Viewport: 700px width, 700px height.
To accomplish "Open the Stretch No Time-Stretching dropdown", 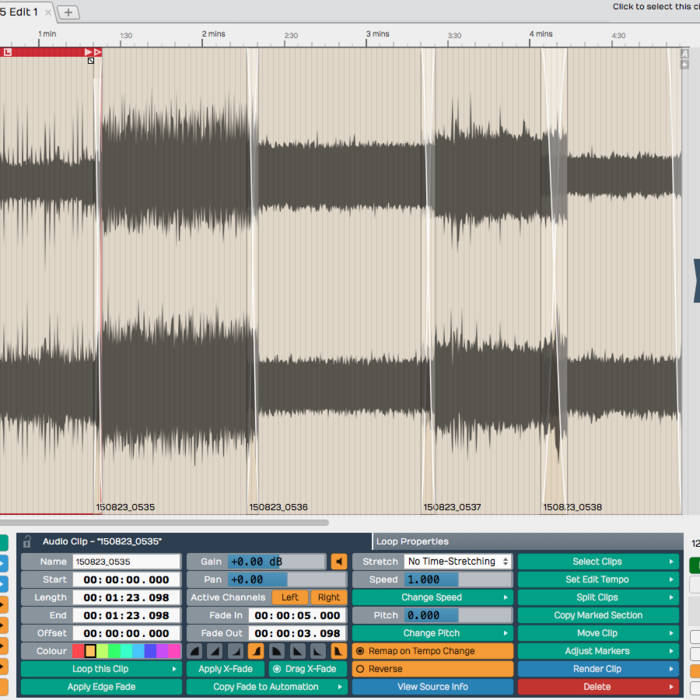I will (x=458, y=562).
